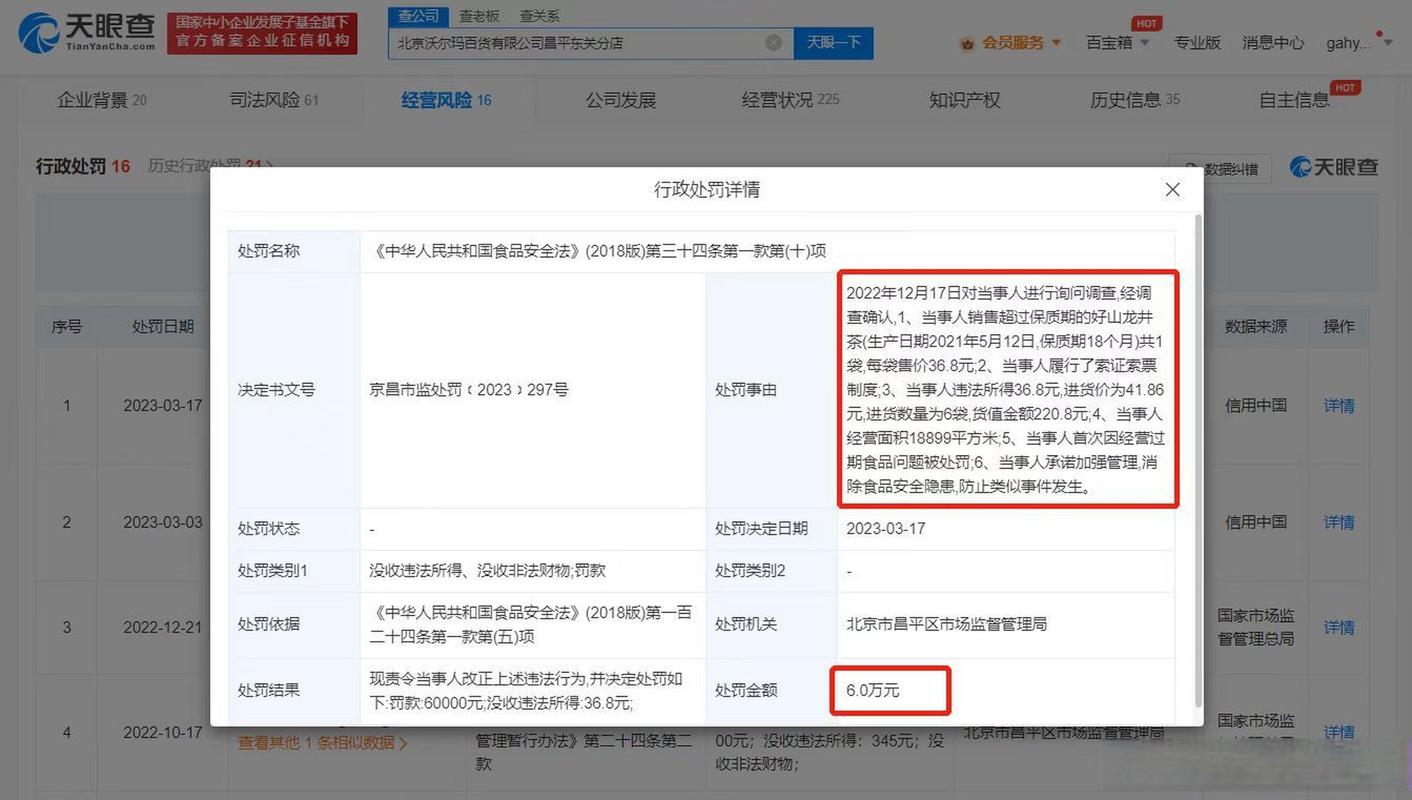The width and height of the screenshot is (1412, 800).
Task: Click the 数据纠错 button
Action: [x=1220, y=169]
